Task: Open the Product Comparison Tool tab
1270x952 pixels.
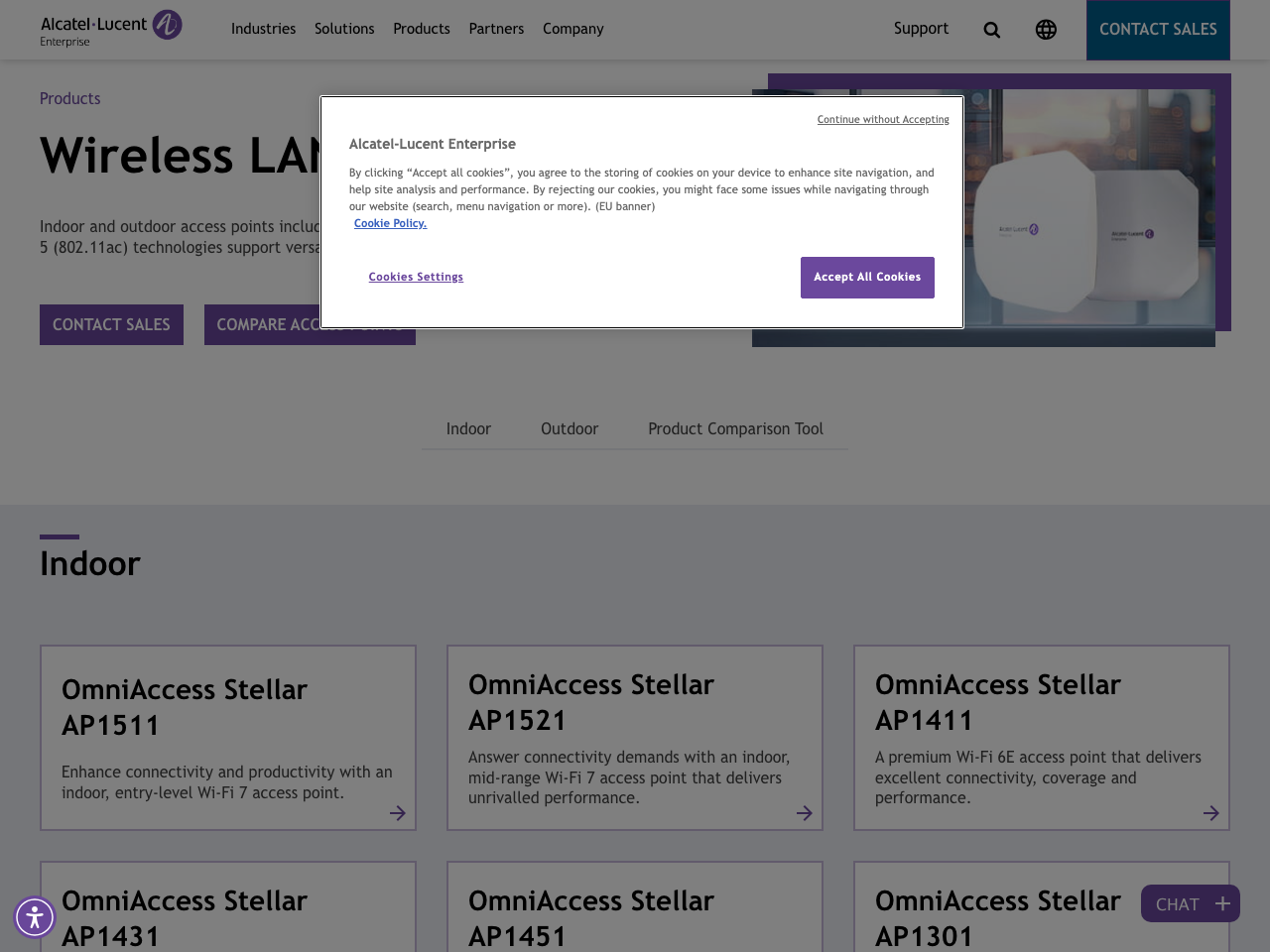Action: [x=736, y=427]
